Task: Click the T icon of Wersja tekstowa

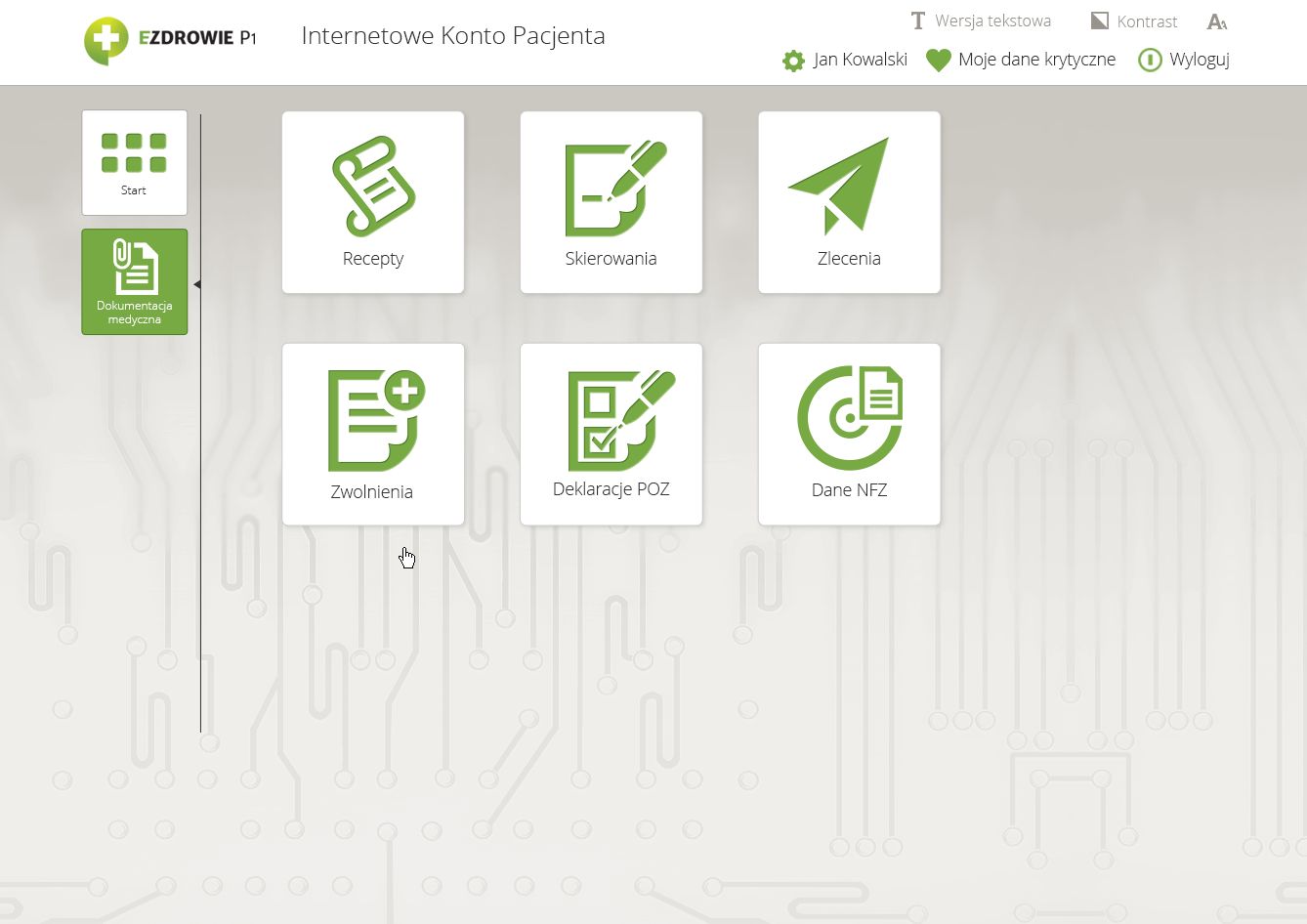Action: pyautogui.click(x=918, y=21)
